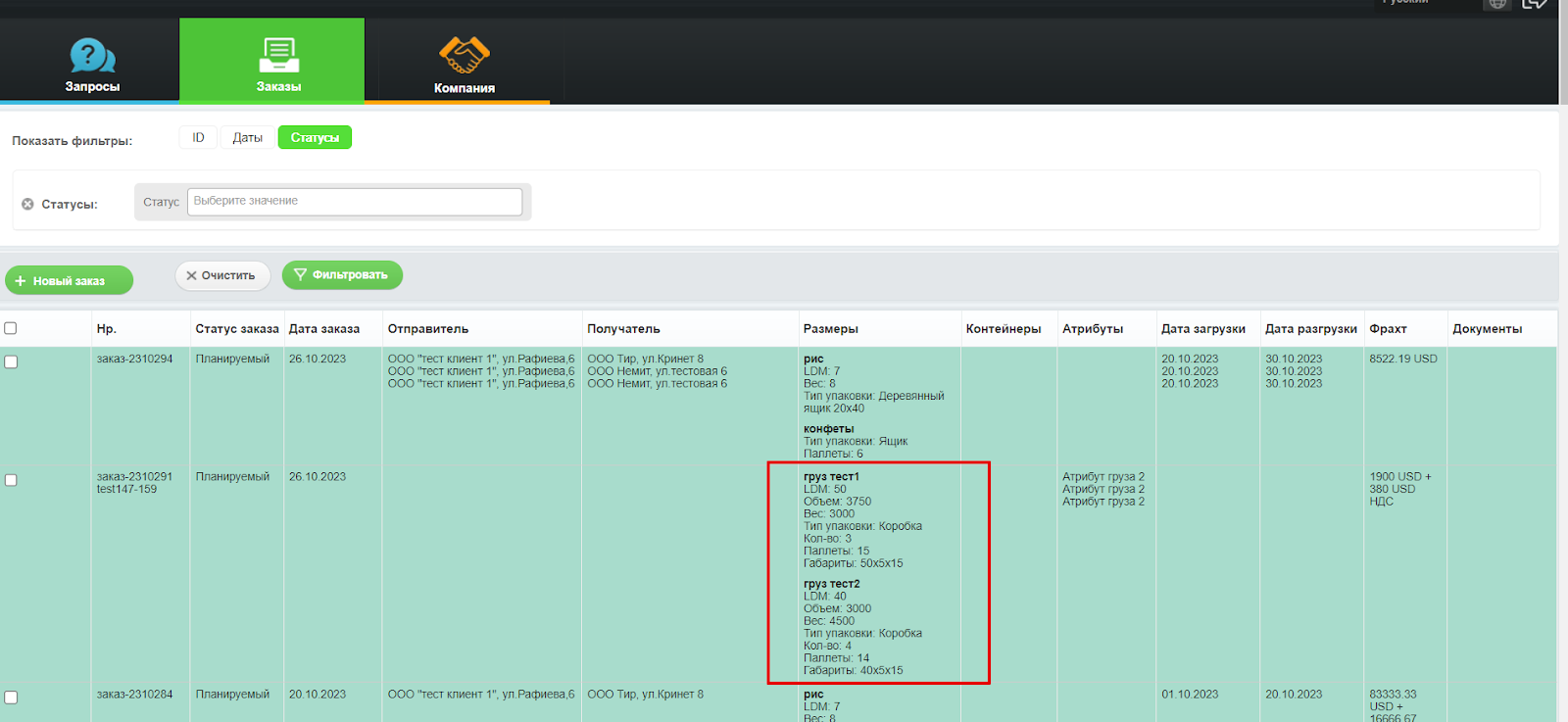Click the Дата разгрузки column header
Viewport: 1568px width, 722px height.
click(x=1311, y=329)
